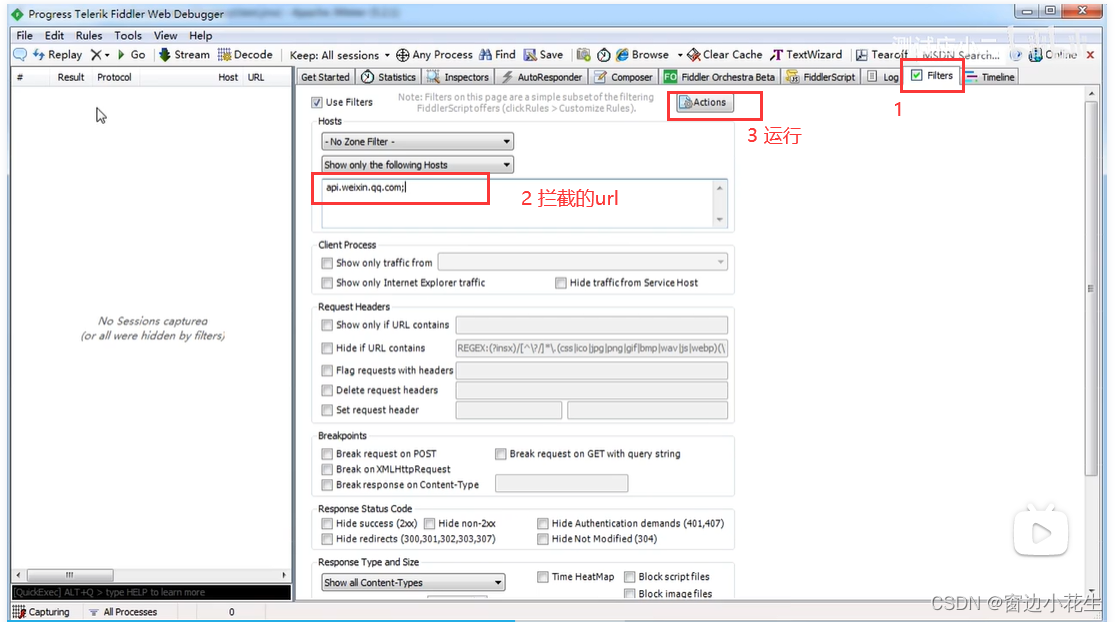Click the timer clock toolbar icon
1118x622 pixels.
(x=603, y=55)
